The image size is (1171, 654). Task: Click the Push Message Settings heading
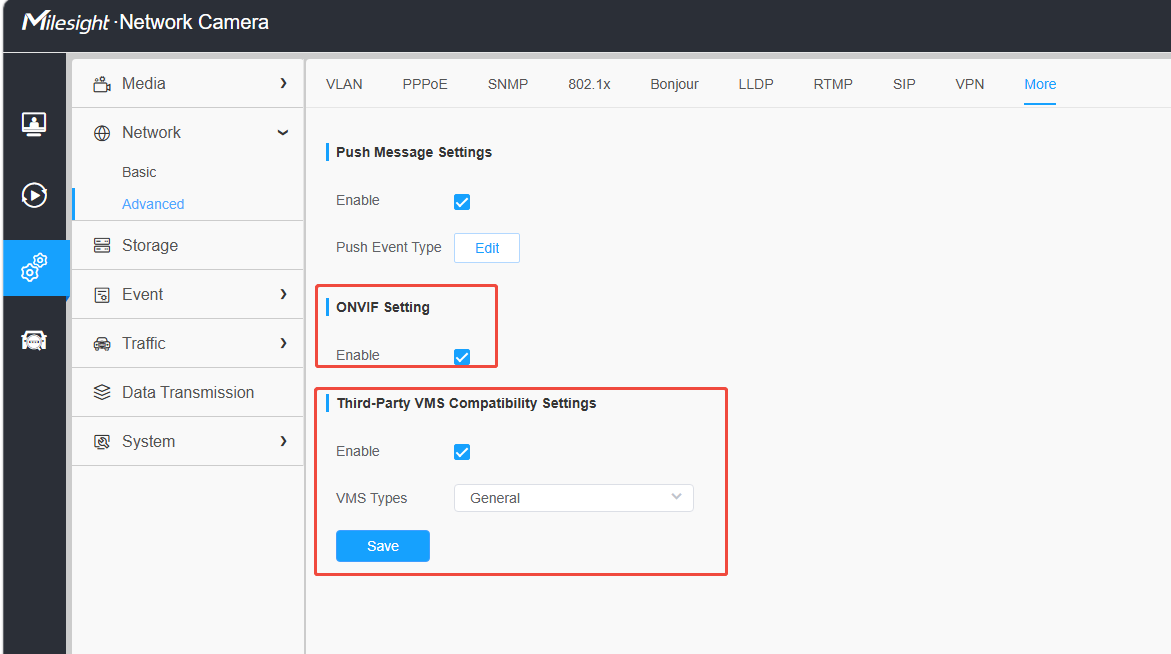(x=414, y=152)
